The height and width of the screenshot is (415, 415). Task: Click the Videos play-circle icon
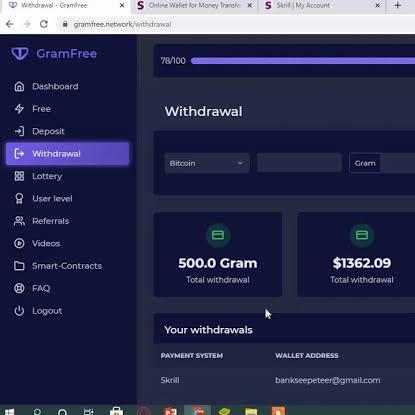(19, 243)
